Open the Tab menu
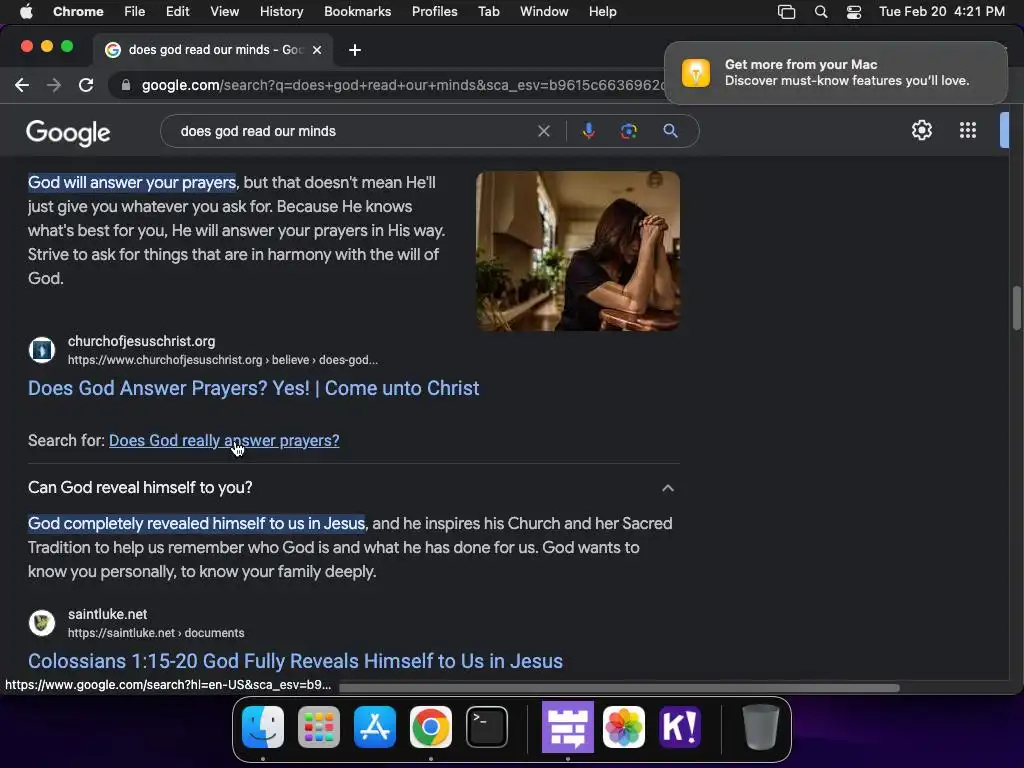This screenshot has height=768, width=1024. click(x=488, y=11)
